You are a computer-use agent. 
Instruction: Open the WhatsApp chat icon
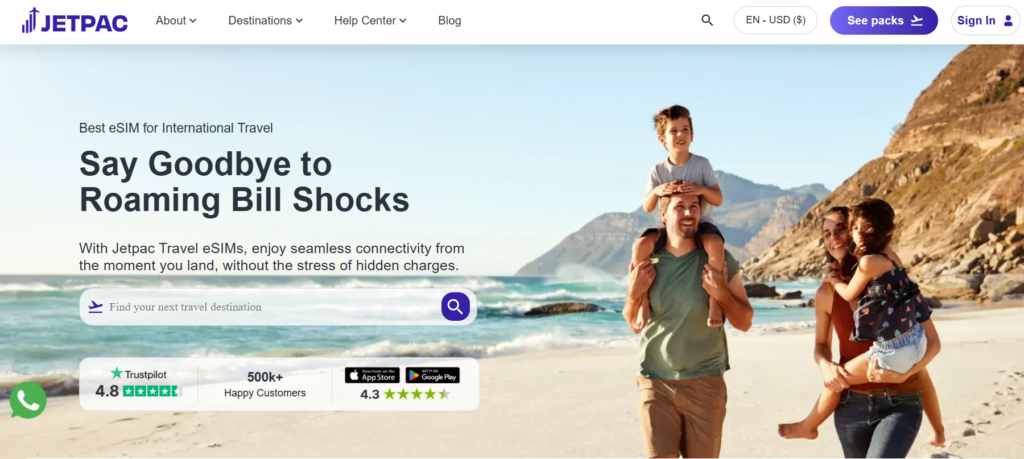(x=28, y=400)
